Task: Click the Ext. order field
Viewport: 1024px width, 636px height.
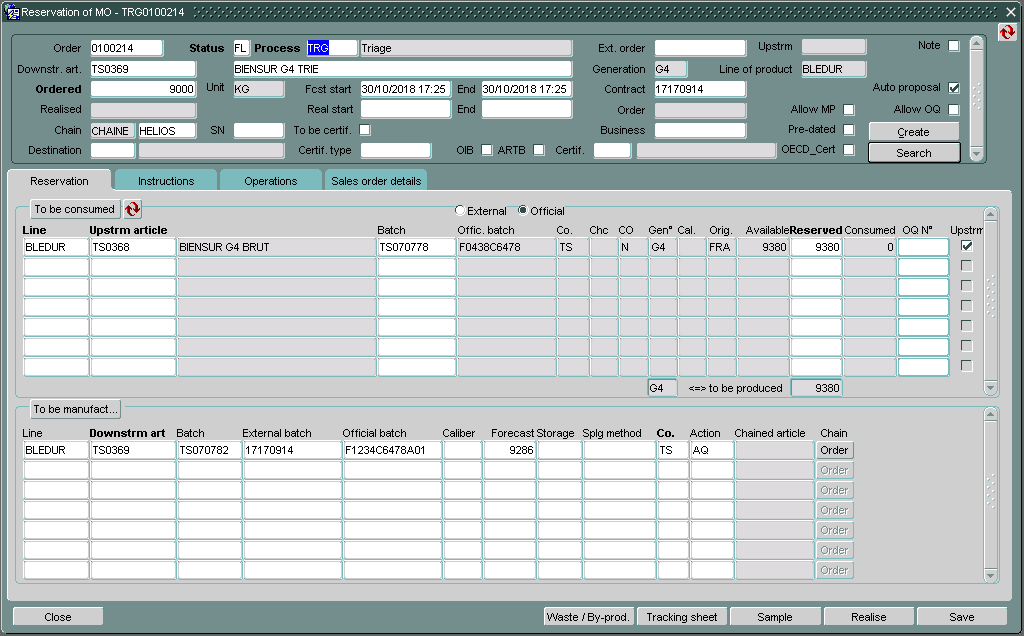Action: [700, 48]
